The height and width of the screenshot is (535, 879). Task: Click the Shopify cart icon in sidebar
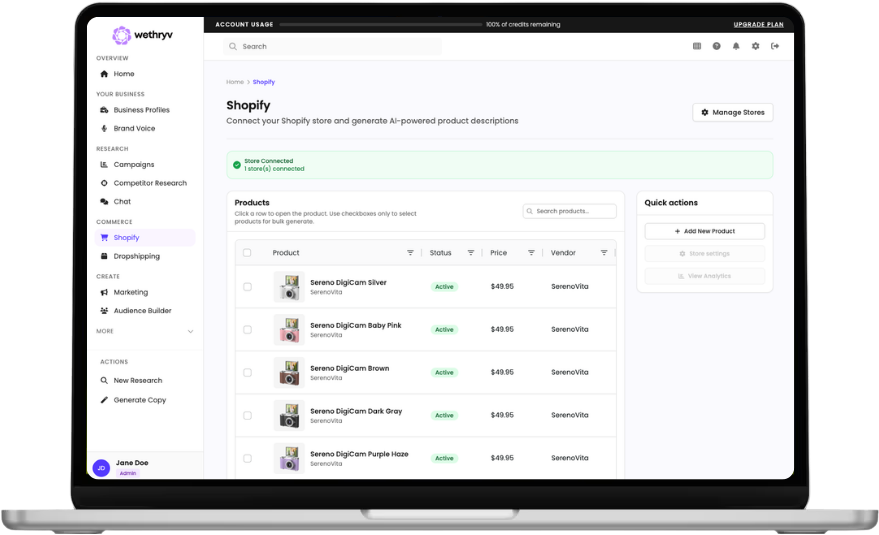pyautogui.click(x=104, y=237)
